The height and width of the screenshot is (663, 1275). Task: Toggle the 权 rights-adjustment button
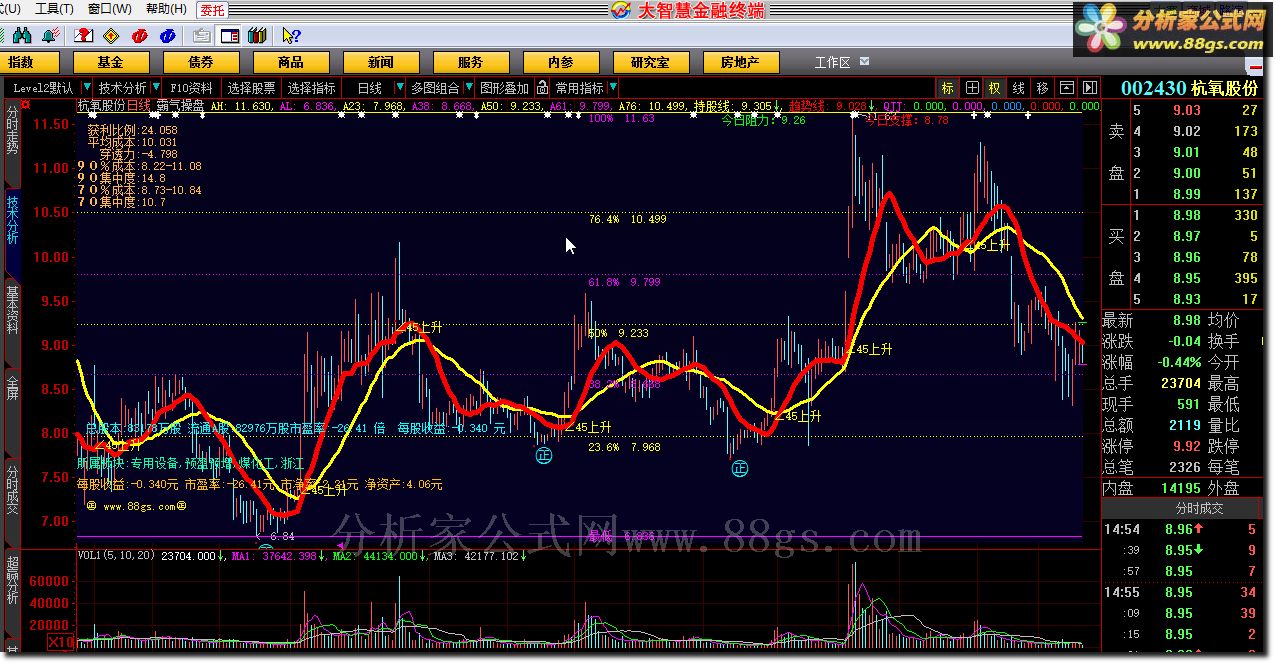(995, 88)
